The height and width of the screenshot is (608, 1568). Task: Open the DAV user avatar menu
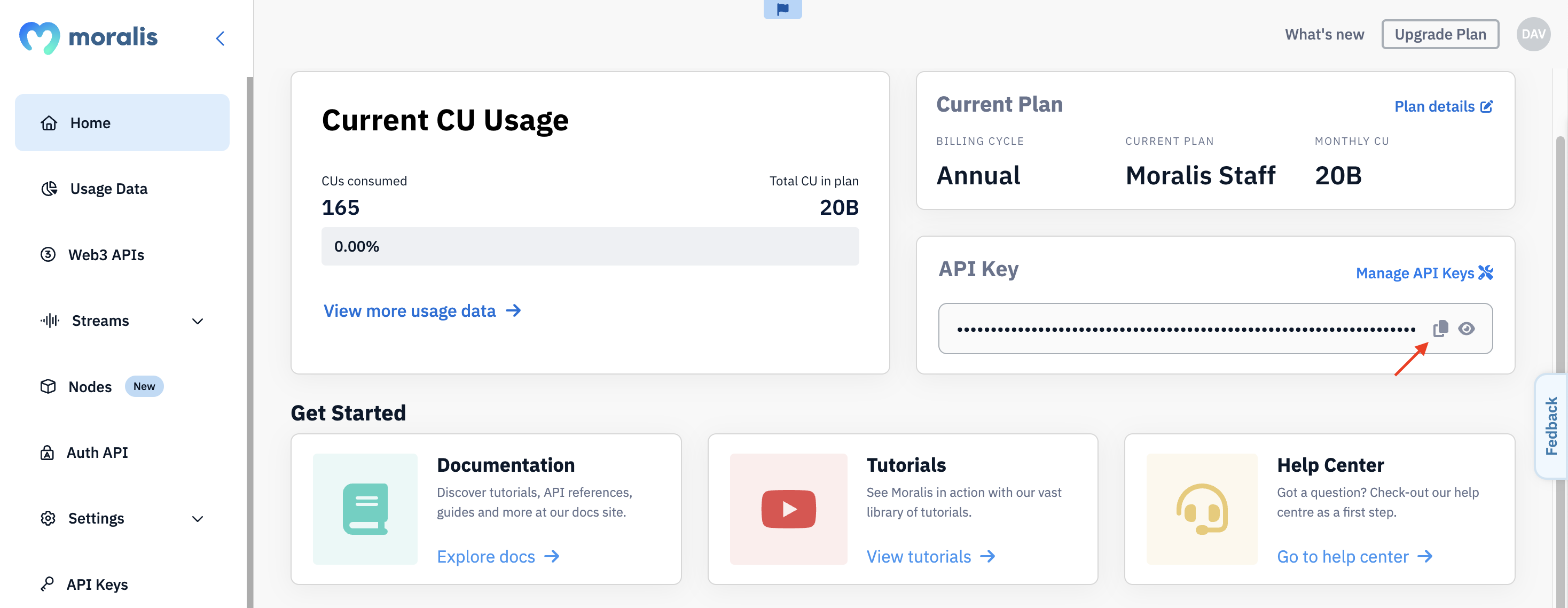[x=1533, y=34]
